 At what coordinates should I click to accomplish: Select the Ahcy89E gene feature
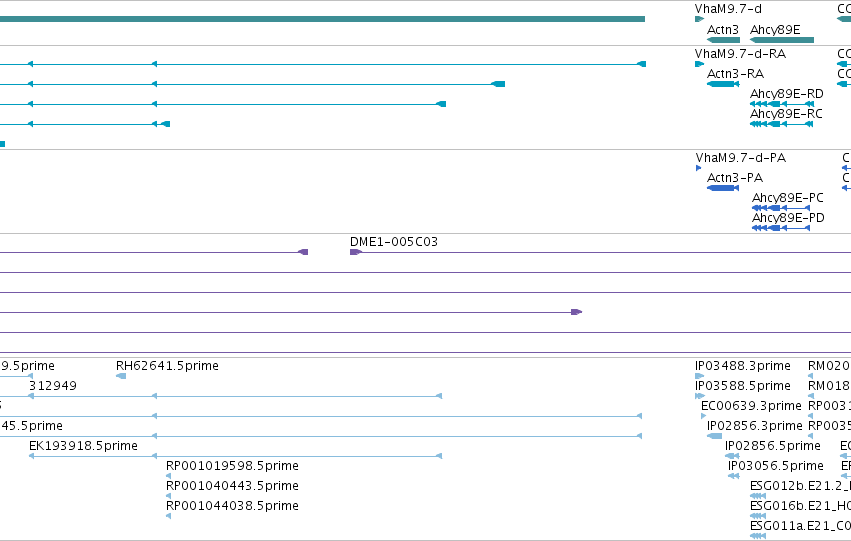782,40
